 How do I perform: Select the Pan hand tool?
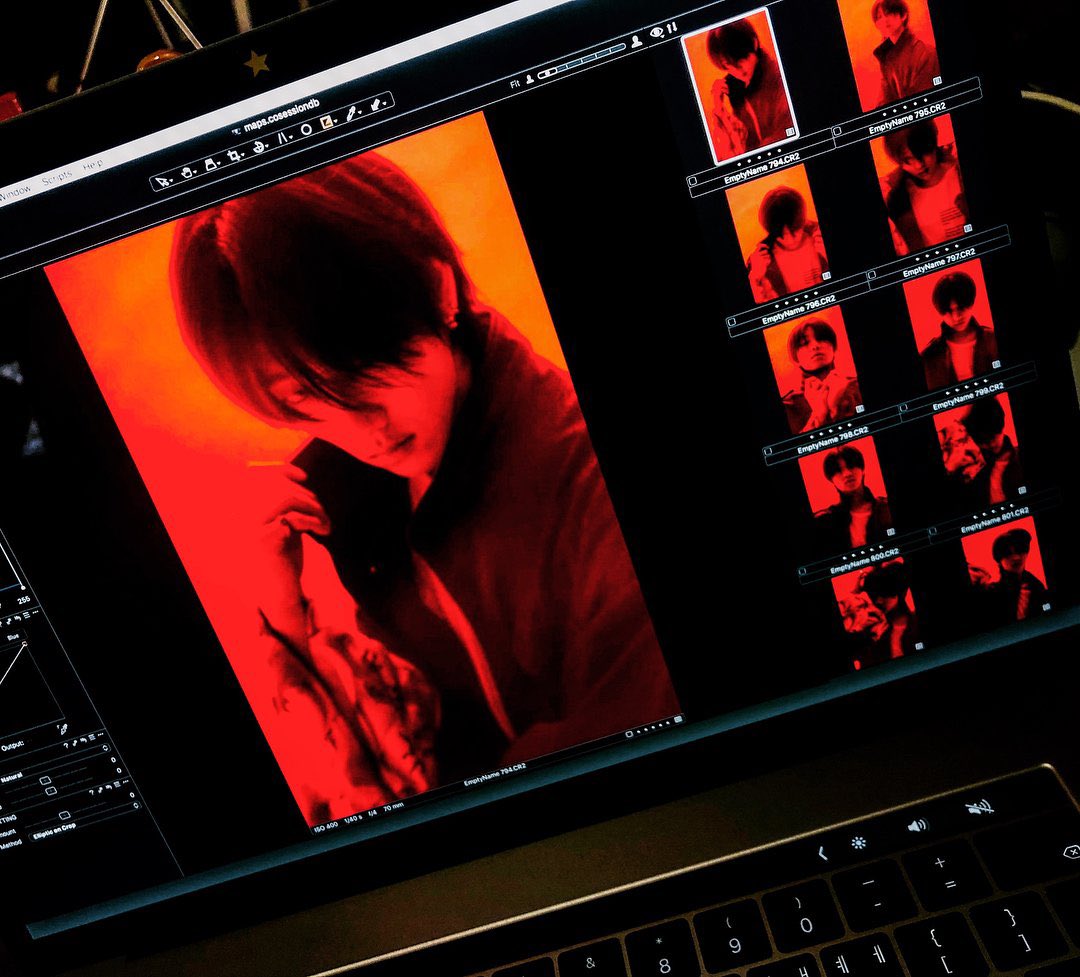click(187, 172)
